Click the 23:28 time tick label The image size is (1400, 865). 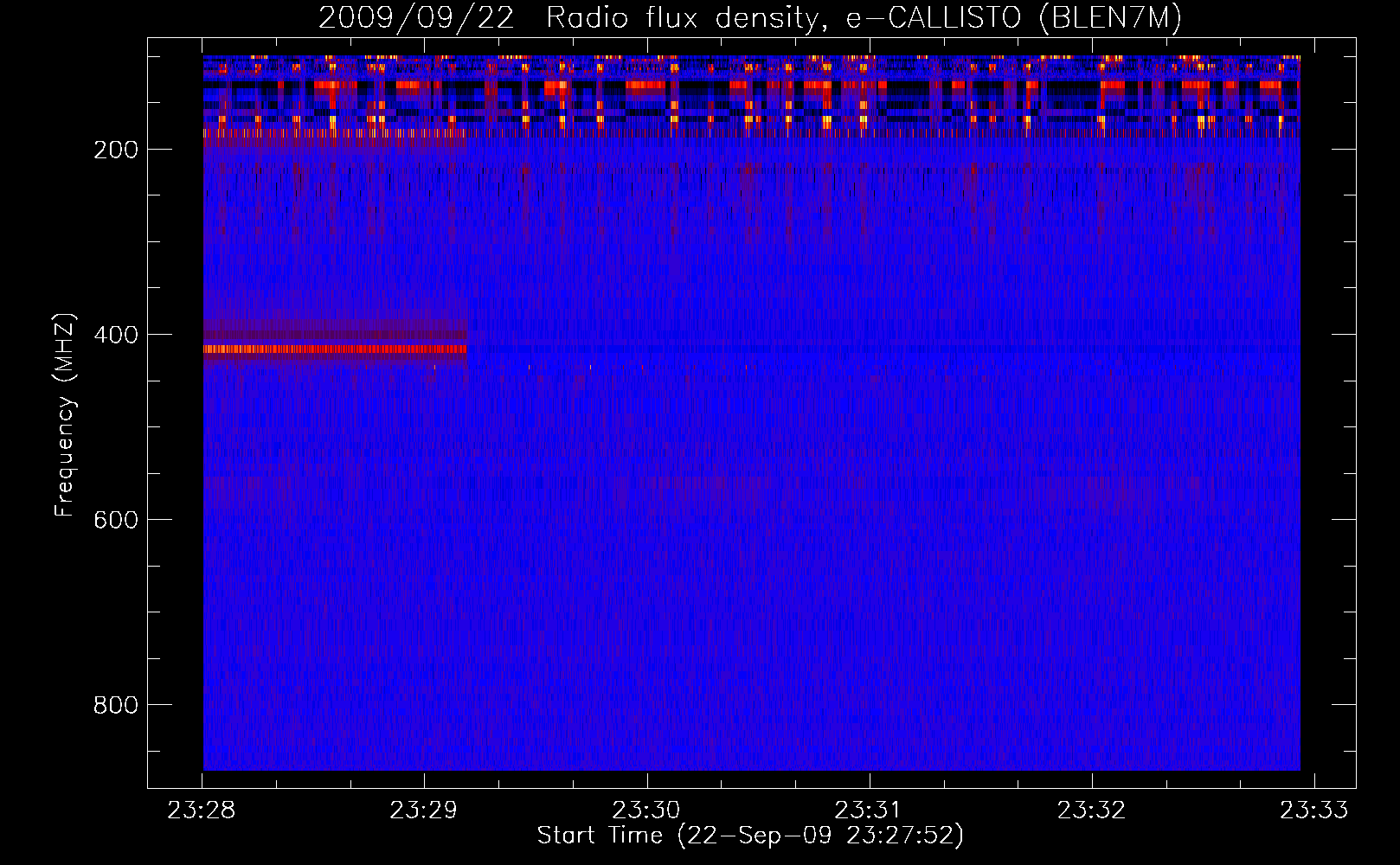pos(202,810)
